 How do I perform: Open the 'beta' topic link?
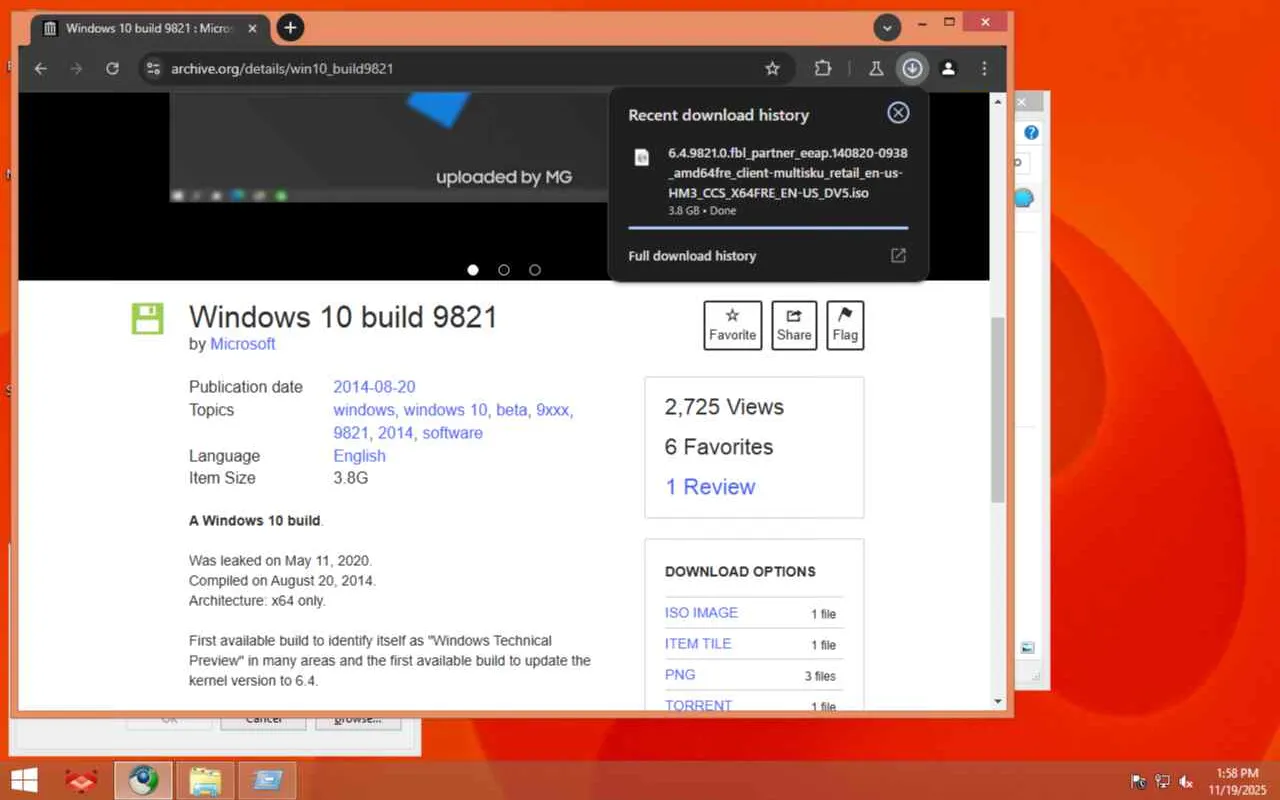point(512,410)
